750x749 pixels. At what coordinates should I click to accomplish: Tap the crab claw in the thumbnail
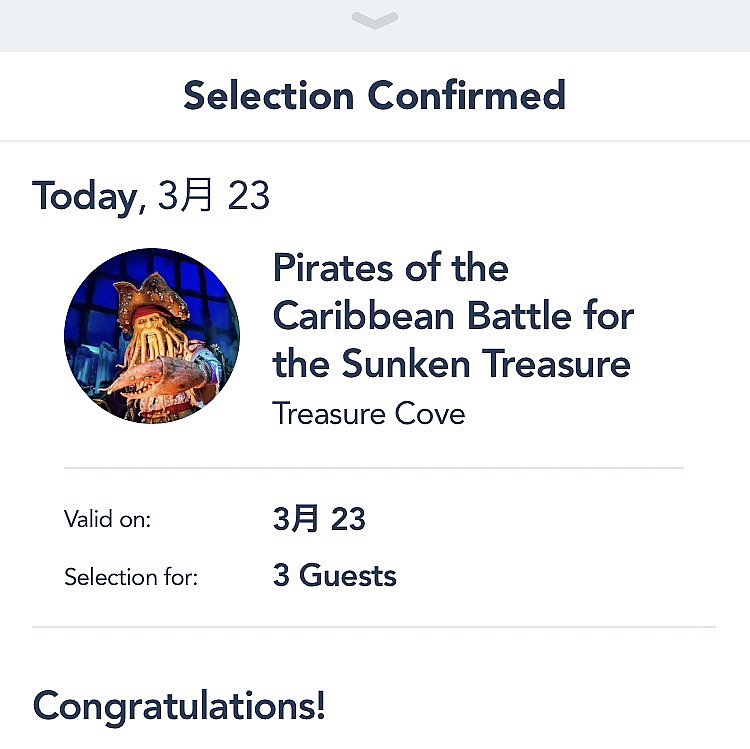[x=158, y=375]
